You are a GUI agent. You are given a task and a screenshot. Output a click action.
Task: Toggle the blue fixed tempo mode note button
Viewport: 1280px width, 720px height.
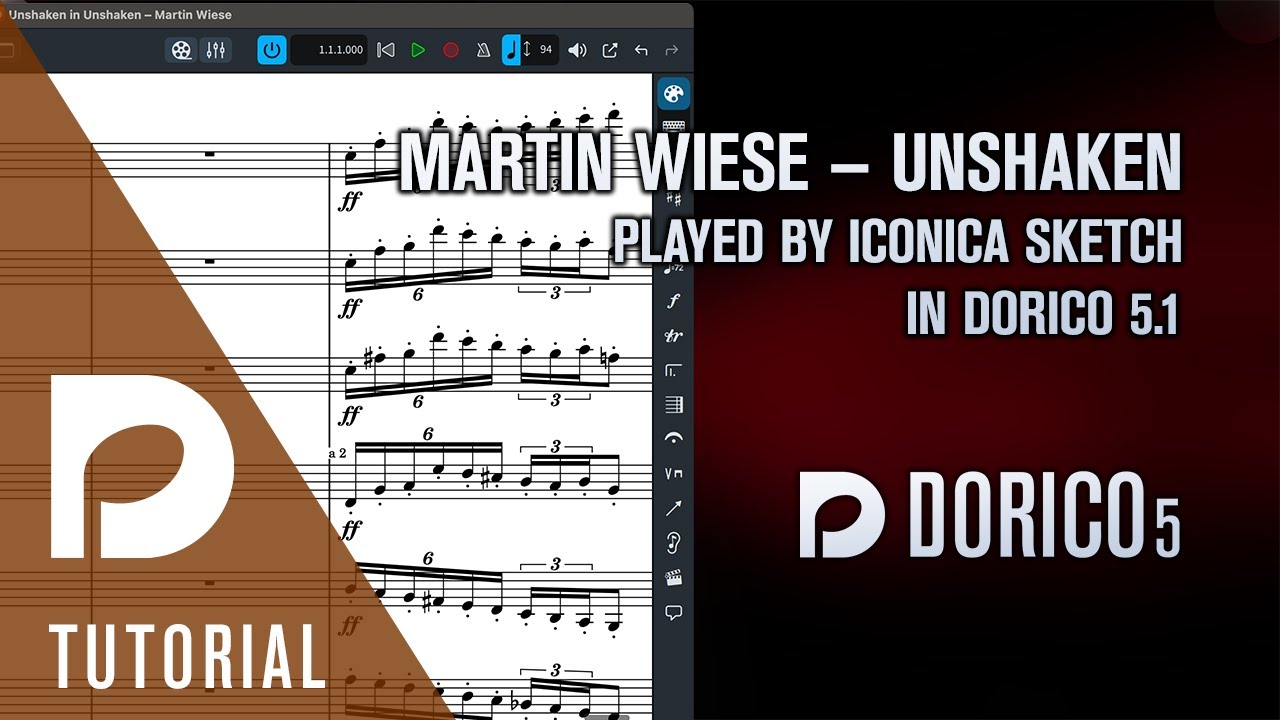point(511,50)
